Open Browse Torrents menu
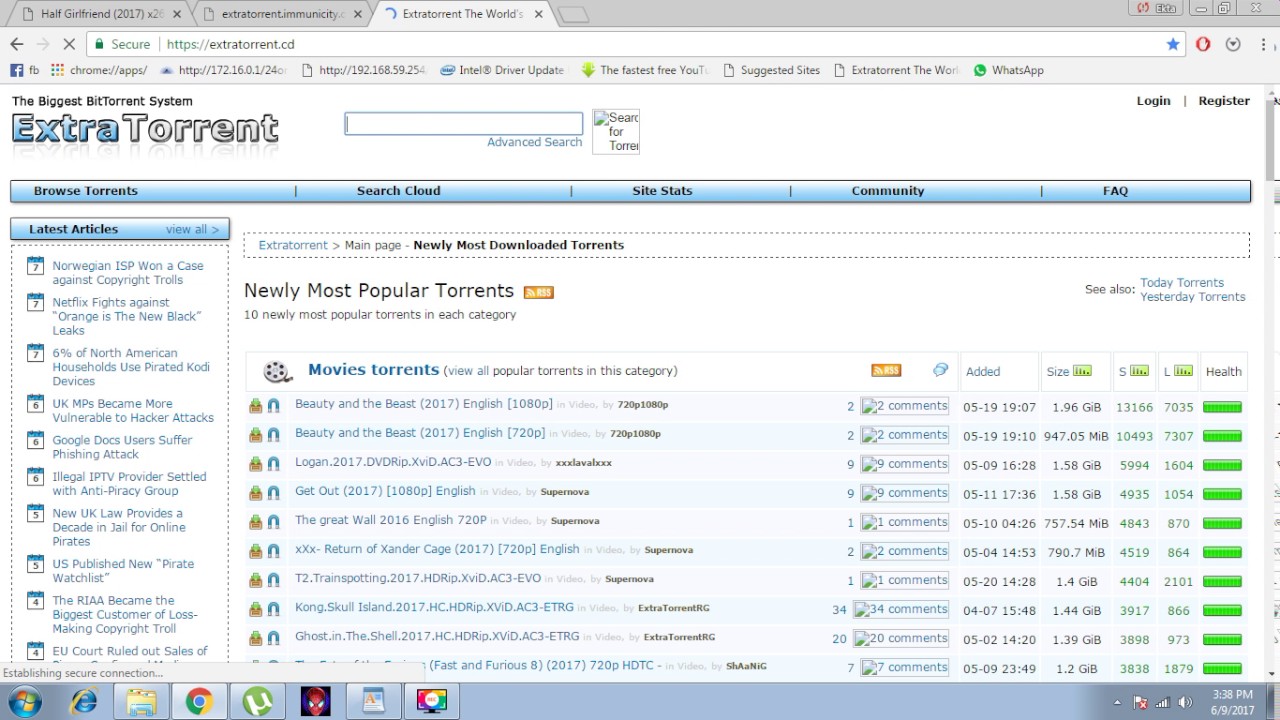 click(x=86, y=191)
